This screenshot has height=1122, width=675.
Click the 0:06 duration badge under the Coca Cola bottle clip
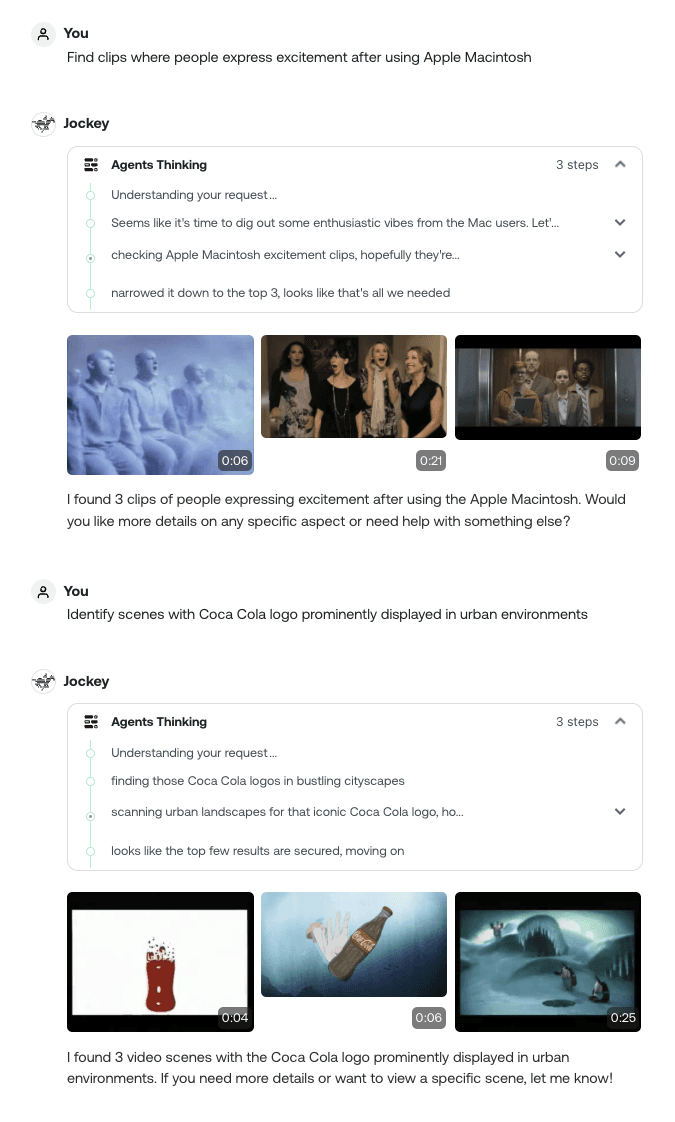pyautogui.click(x=429, y=1018)
